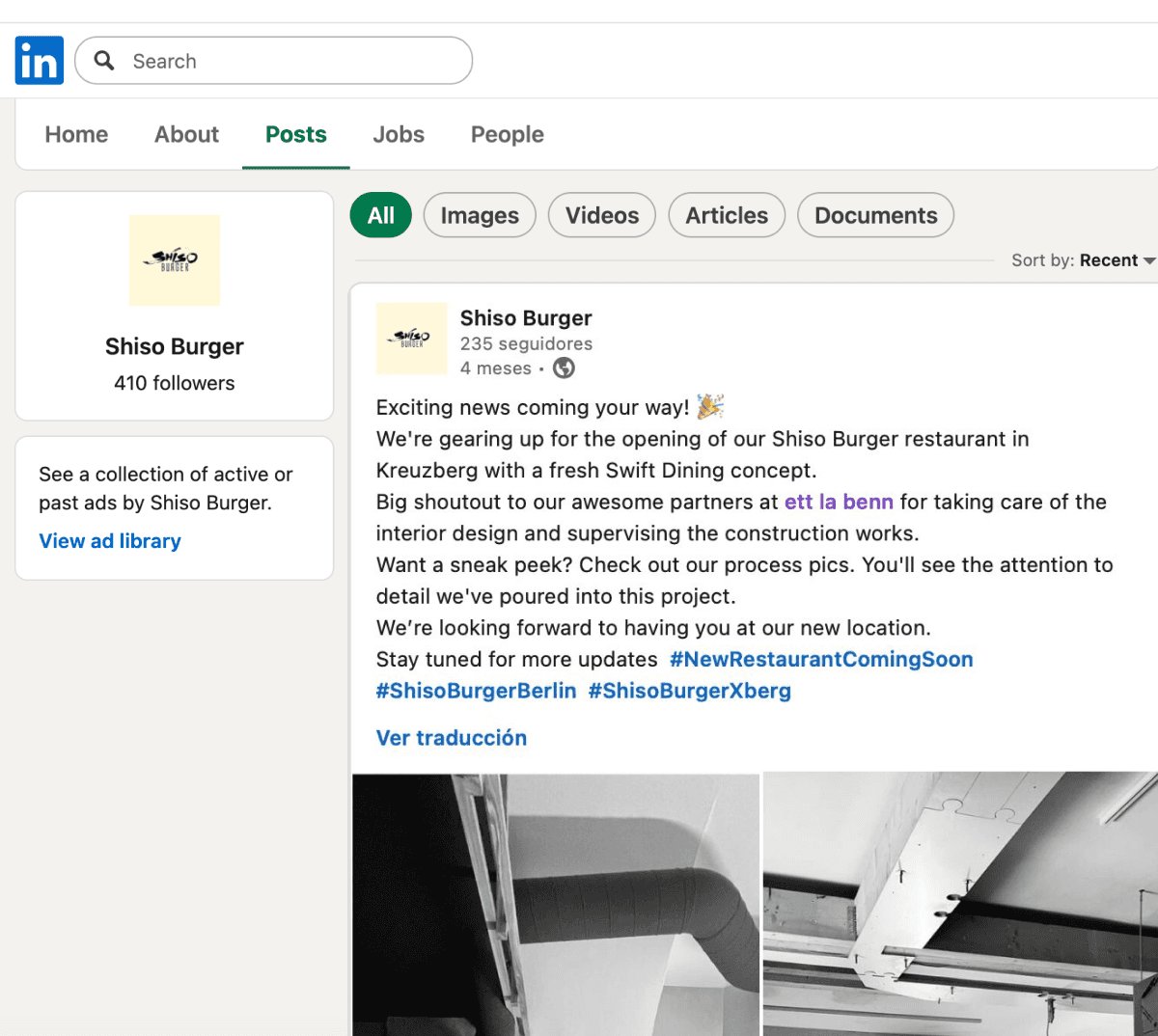Viewport: 1158px width, 1036px height.
Task: Select the All filter chip
Action: click(x=381, y=215)
